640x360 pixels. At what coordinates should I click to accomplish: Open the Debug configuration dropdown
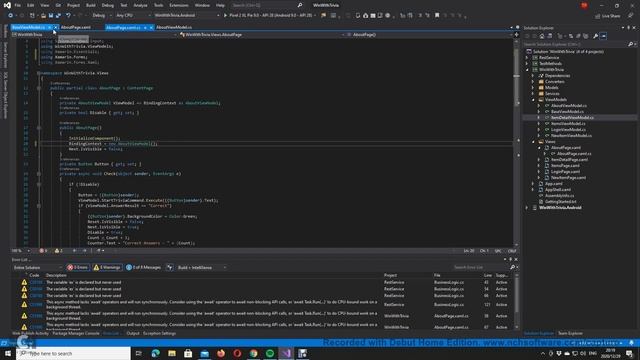click(x=101, y=16)
